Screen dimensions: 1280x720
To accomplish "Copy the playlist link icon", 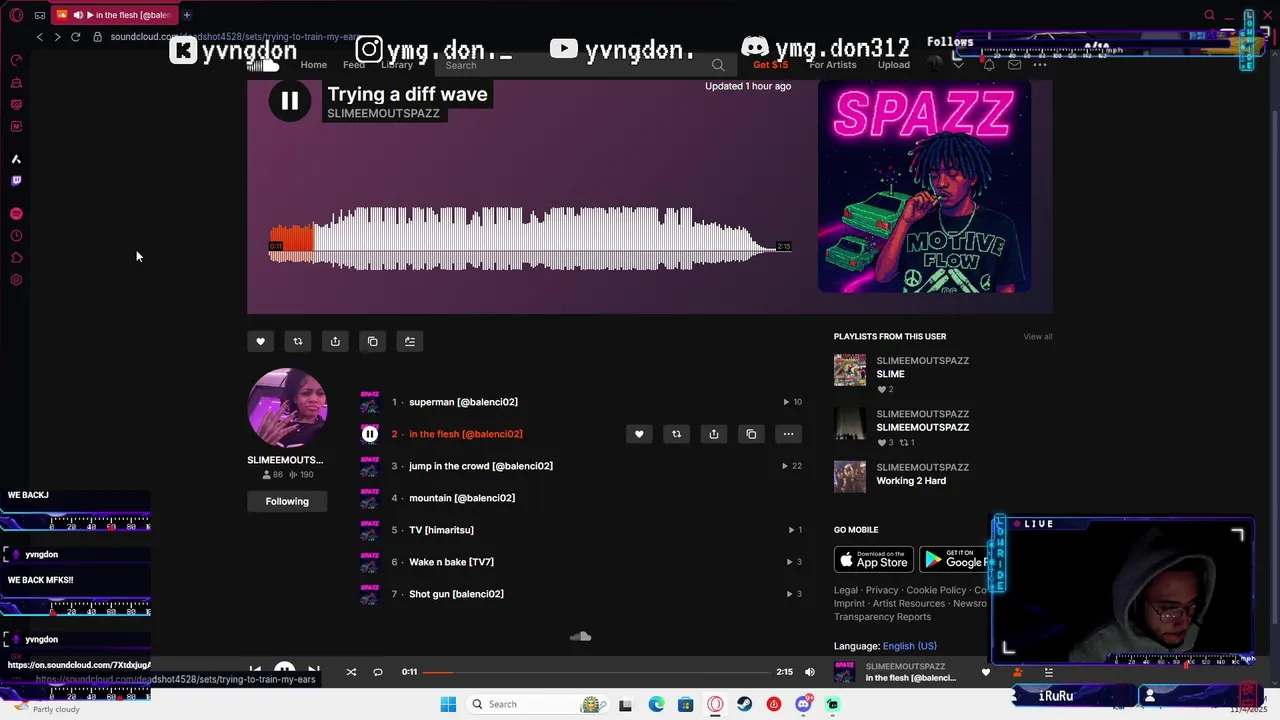I will 372,341.
